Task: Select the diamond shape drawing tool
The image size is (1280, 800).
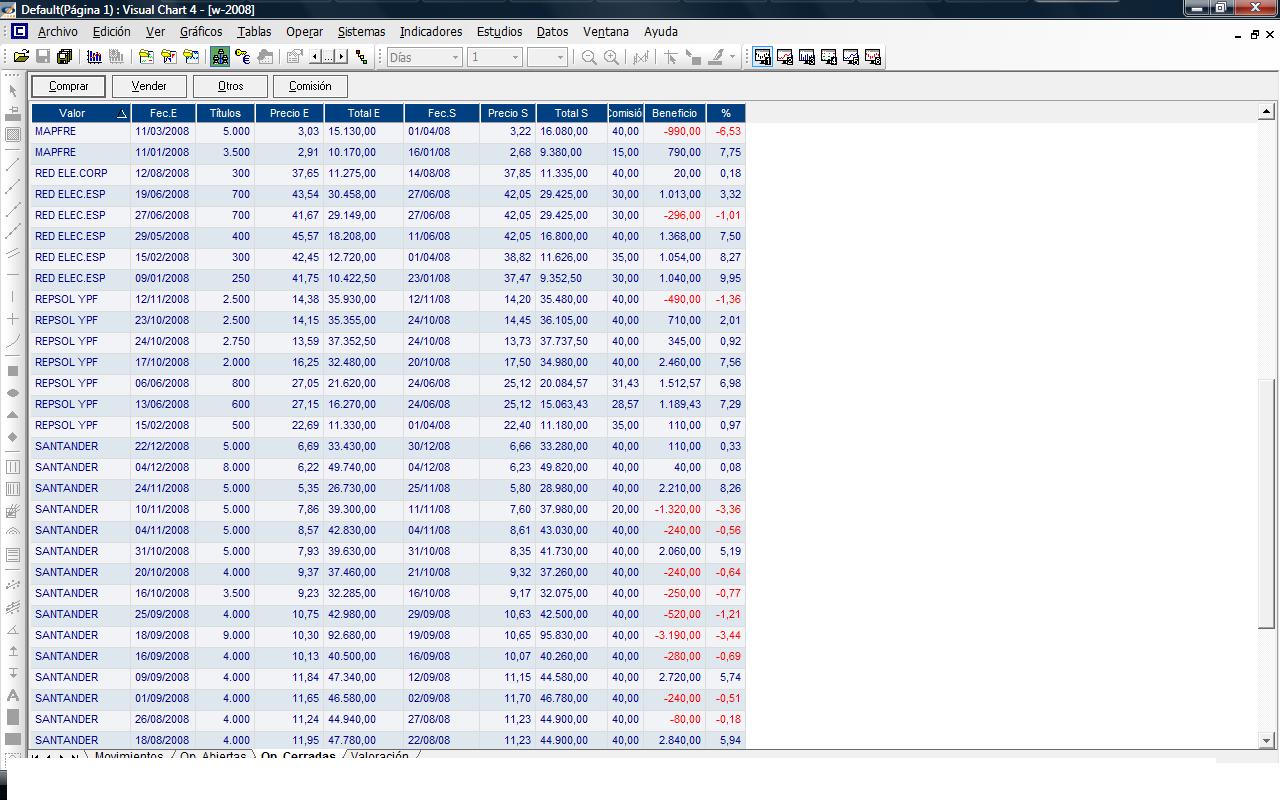Action: click(x=13, y=437)
